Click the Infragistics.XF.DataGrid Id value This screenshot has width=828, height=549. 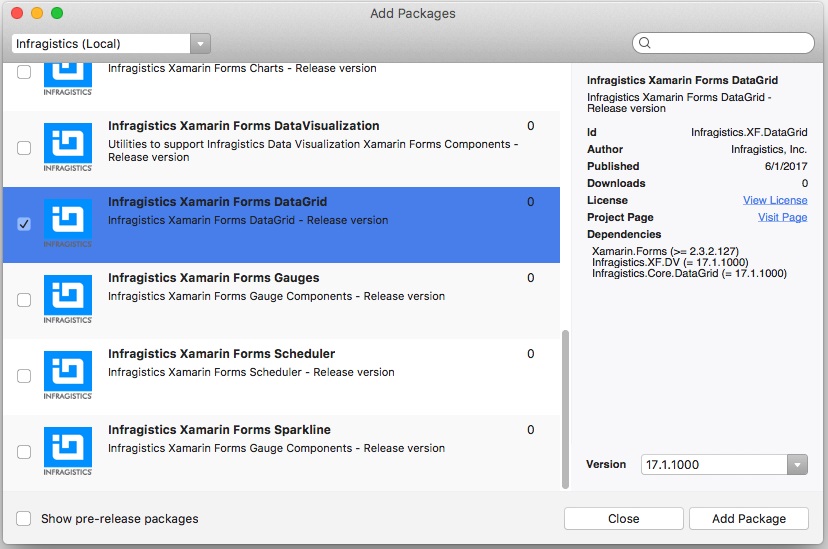point(749,132)
